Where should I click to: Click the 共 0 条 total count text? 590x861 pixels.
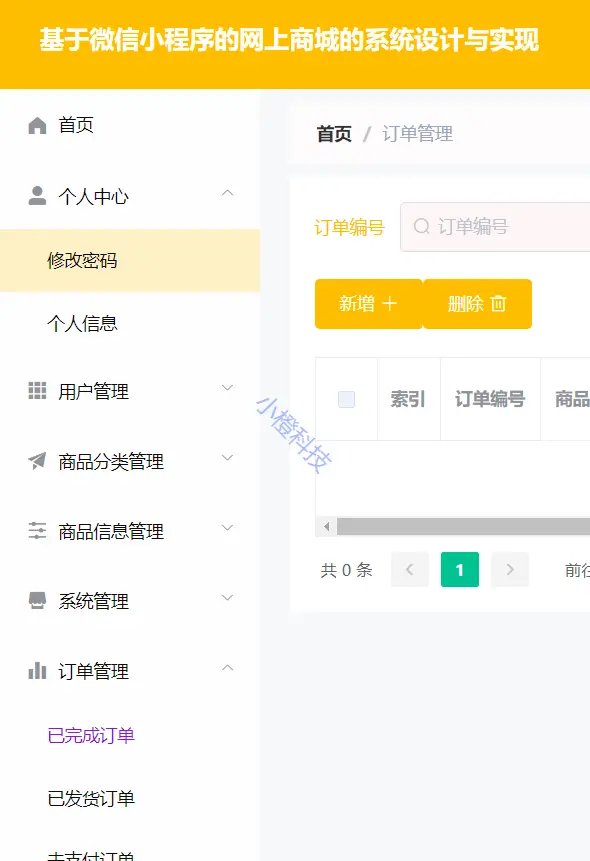click(347, 570)
